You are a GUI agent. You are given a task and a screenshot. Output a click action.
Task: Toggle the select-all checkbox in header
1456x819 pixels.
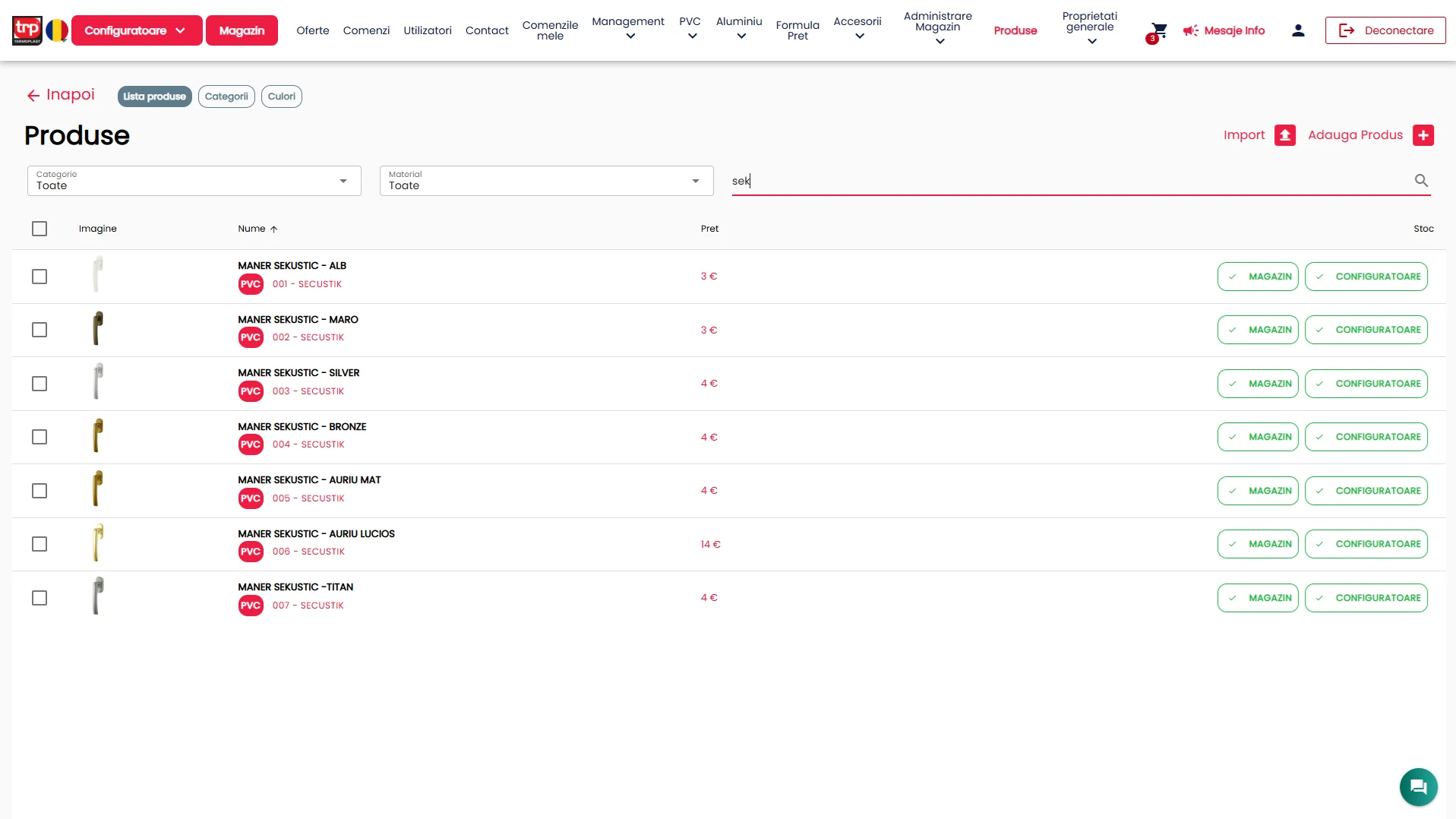pos(39,229)
